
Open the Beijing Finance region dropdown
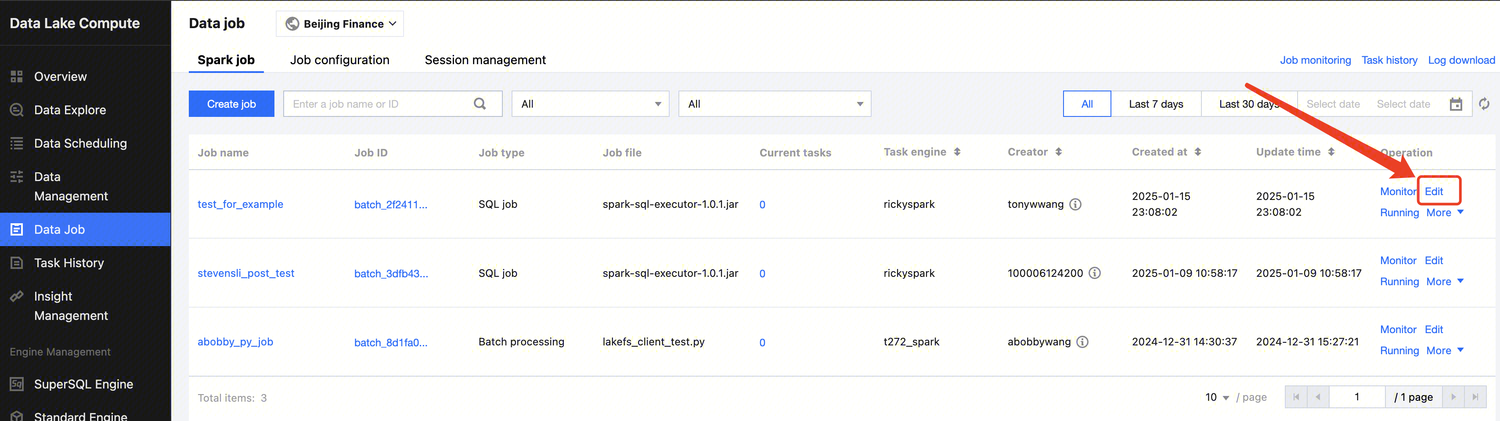pyautogui.click(x=340, y=24)
